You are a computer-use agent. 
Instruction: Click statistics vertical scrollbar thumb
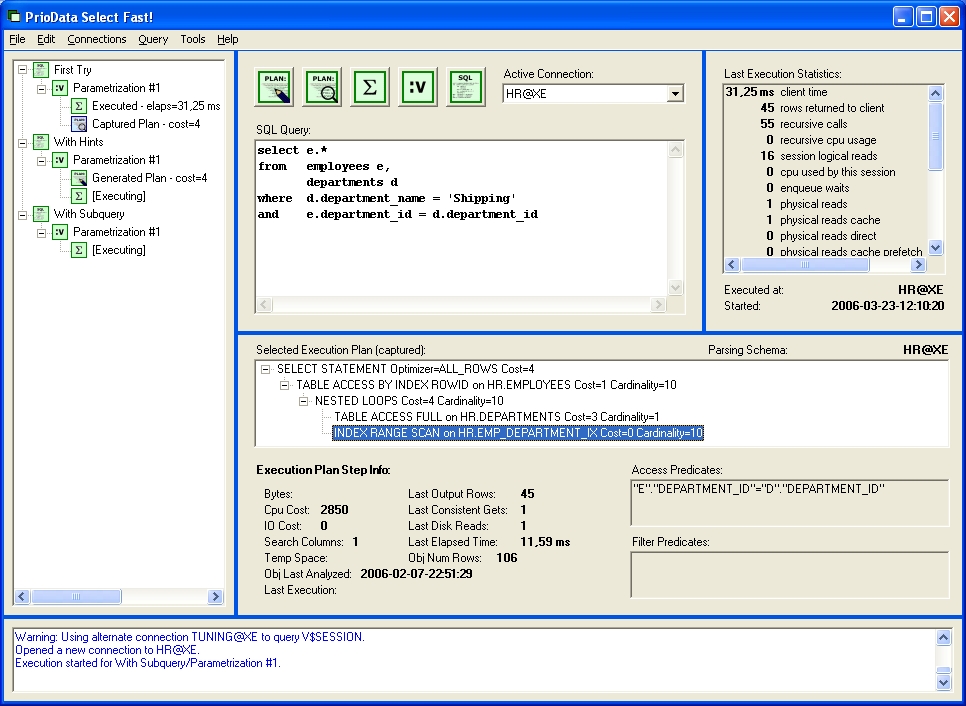935,136
